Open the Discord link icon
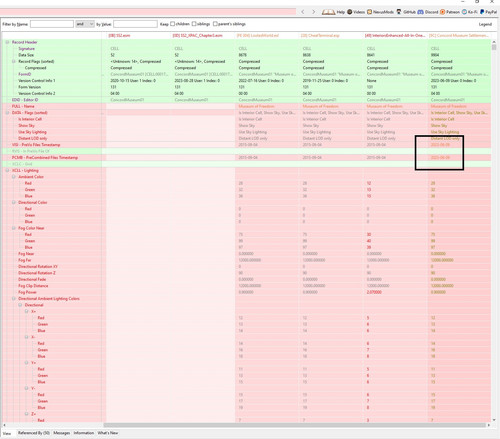 421,12
